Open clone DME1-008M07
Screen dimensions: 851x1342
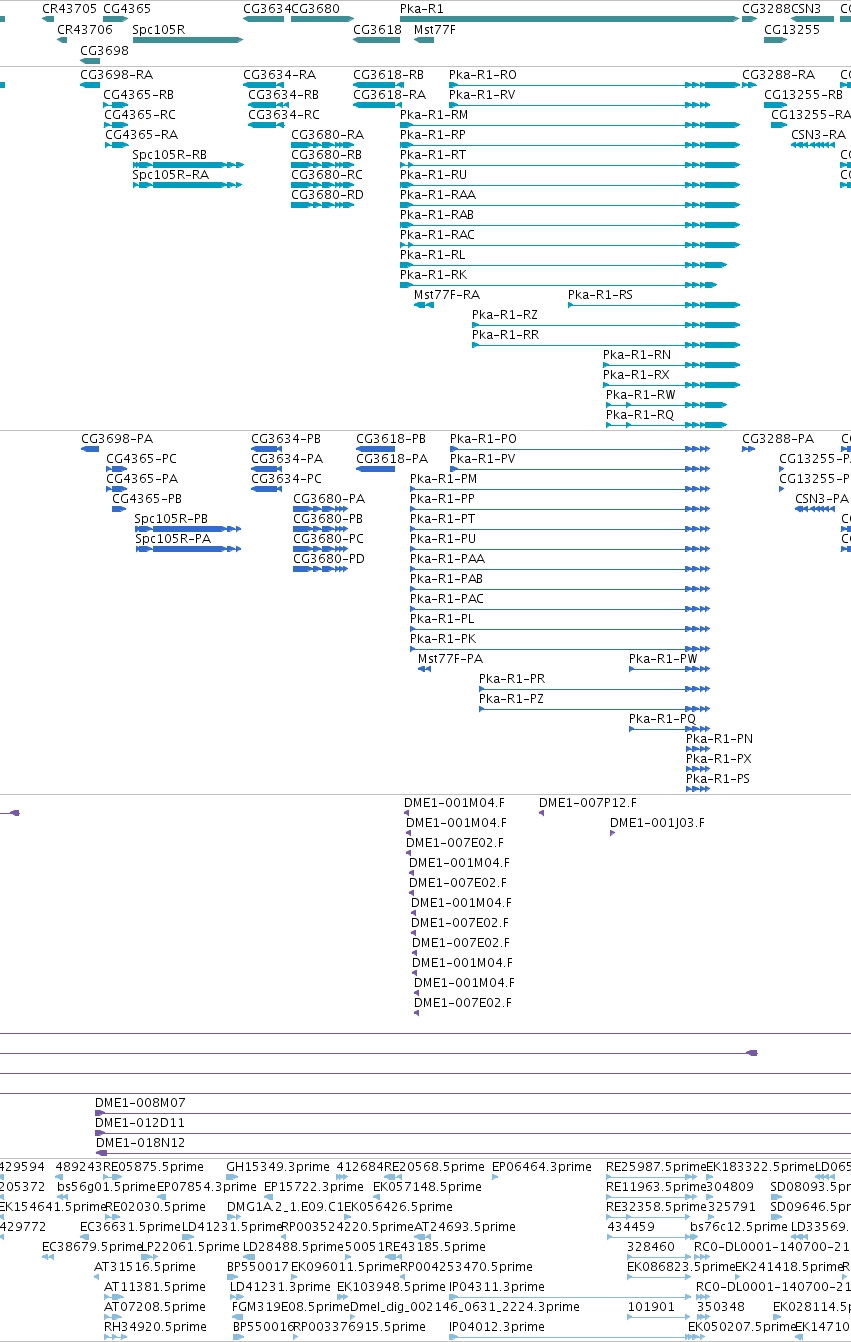(x=140, y=1103)
